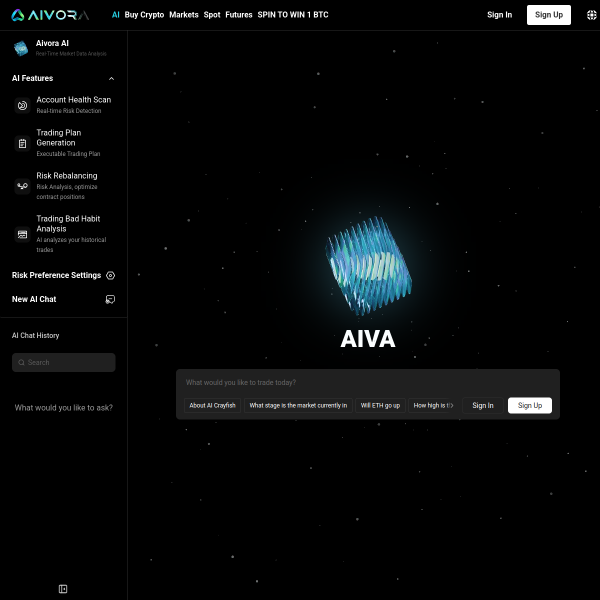Image resolution: width=600 pixels, height=600 pixels.
Task: Open the Buy Crypto menu
Action: (x=144, y=15)
